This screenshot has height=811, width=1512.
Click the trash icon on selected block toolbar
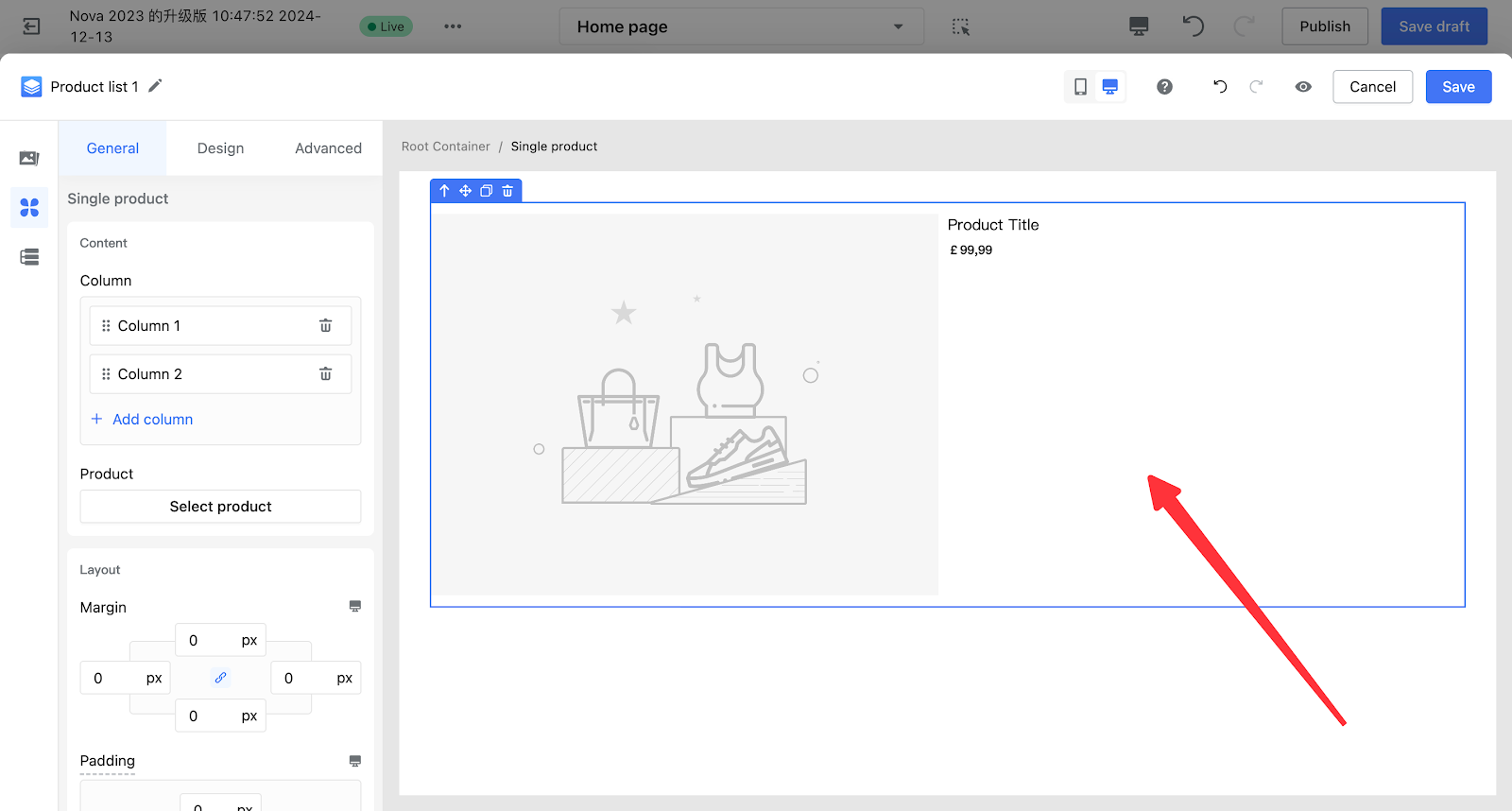pyautogui.click(x=507, y=191)
